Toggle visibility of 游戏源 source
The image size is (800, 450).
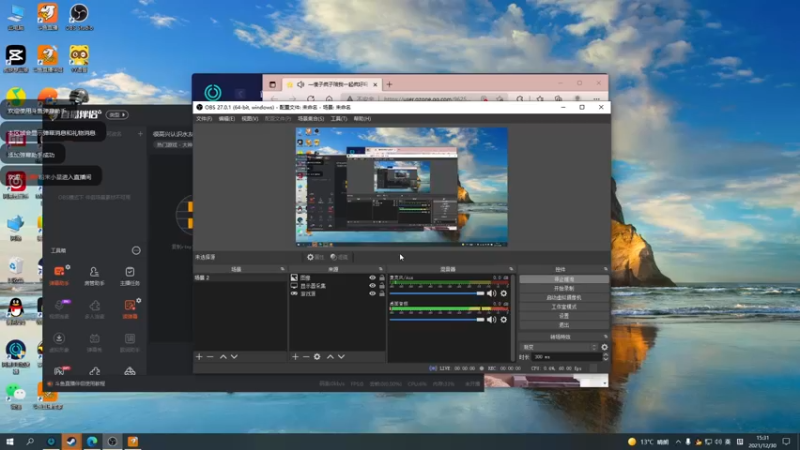click(372, 293)
